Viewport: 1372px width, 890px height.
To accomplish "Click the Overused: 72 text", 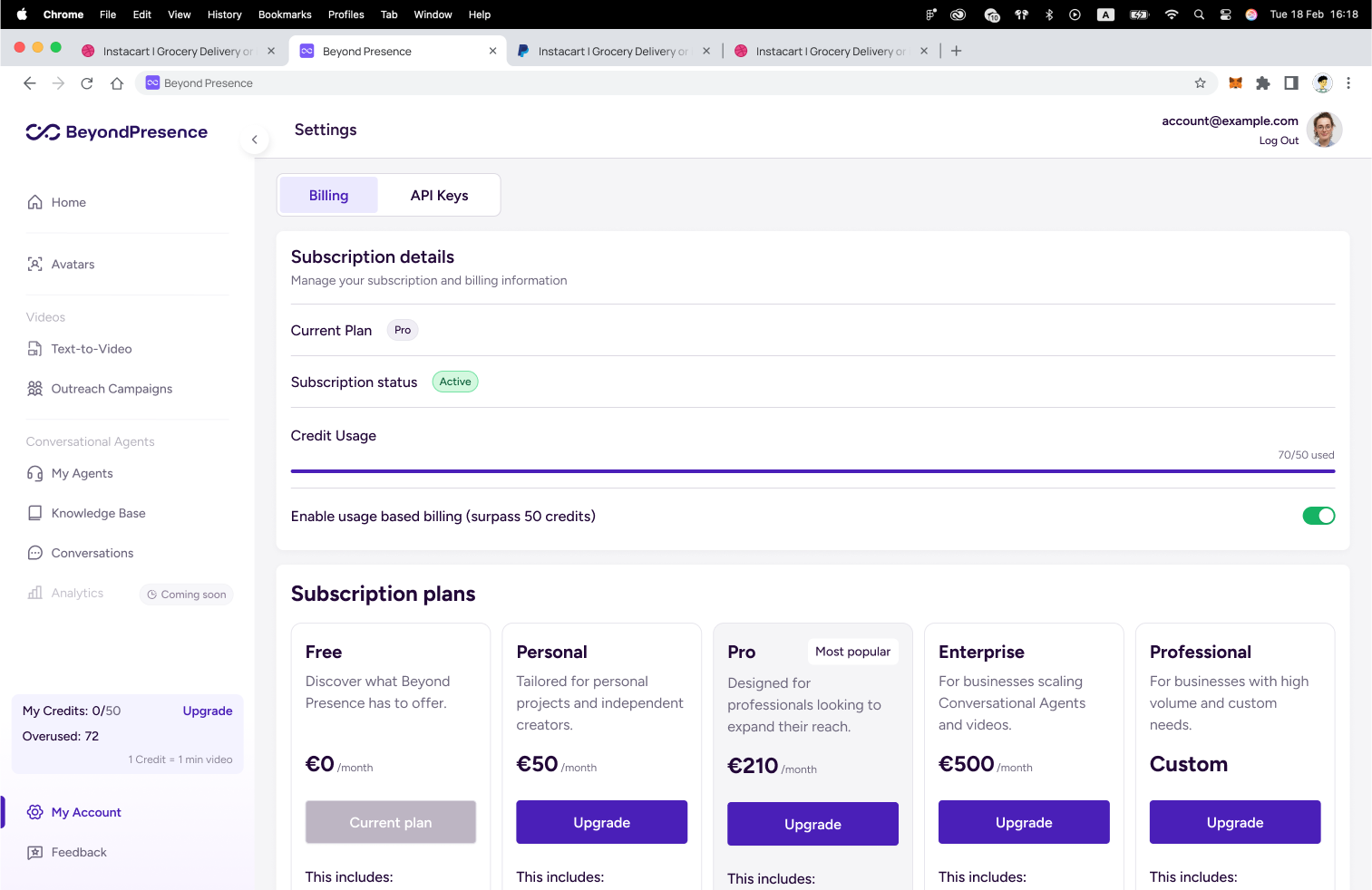I will (61, 736).
